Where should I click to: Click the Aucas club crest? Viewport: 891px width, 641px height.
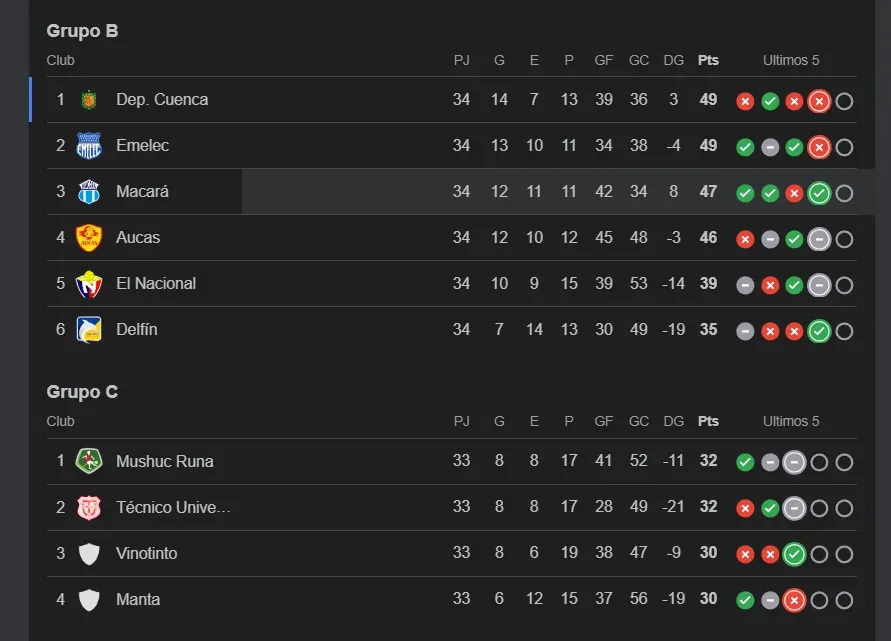point(89,238)
